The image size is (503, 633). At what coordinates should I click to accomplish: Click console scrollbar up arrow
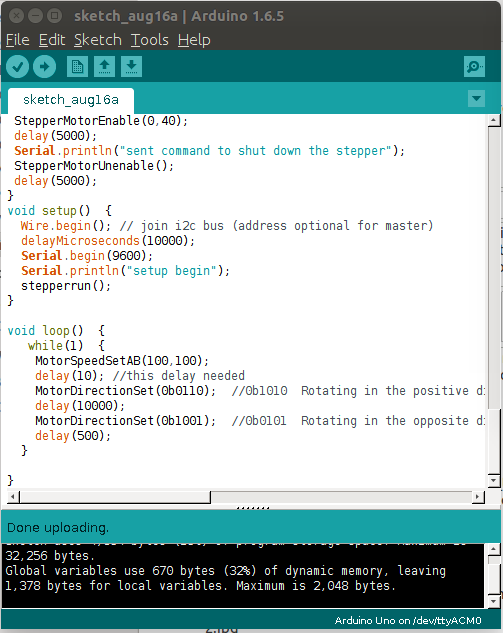point(493,549)
